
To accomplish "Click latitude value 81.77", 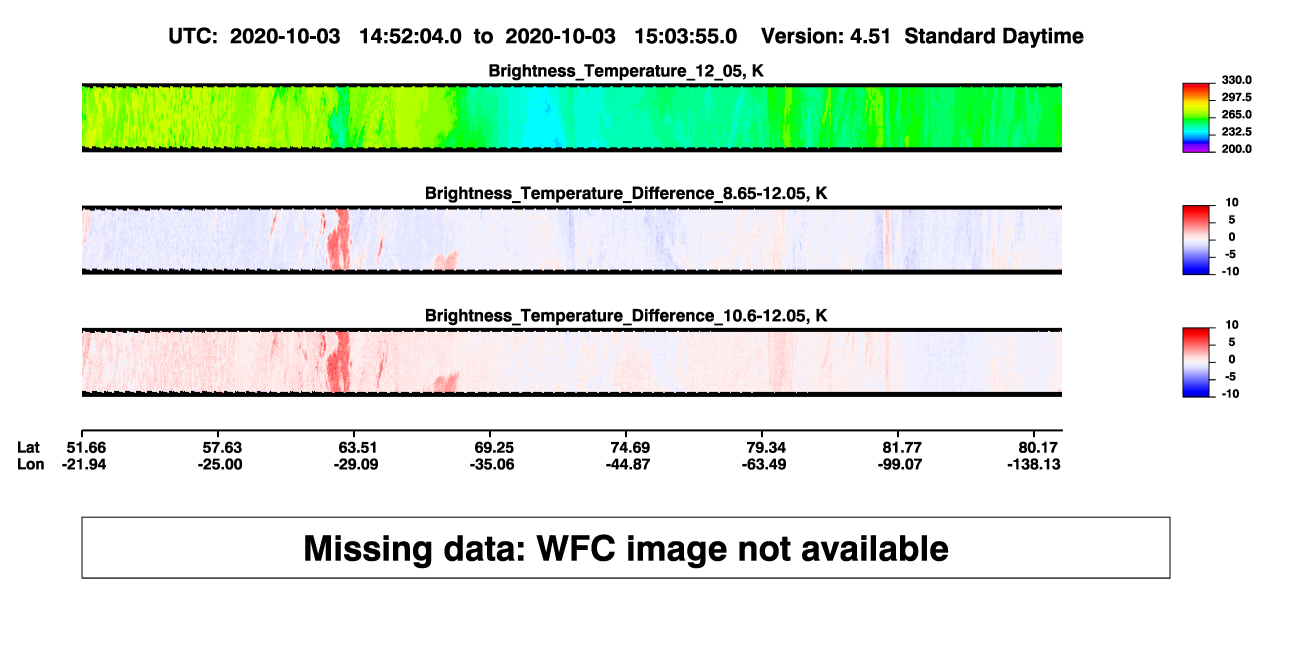I will [902, 447].
